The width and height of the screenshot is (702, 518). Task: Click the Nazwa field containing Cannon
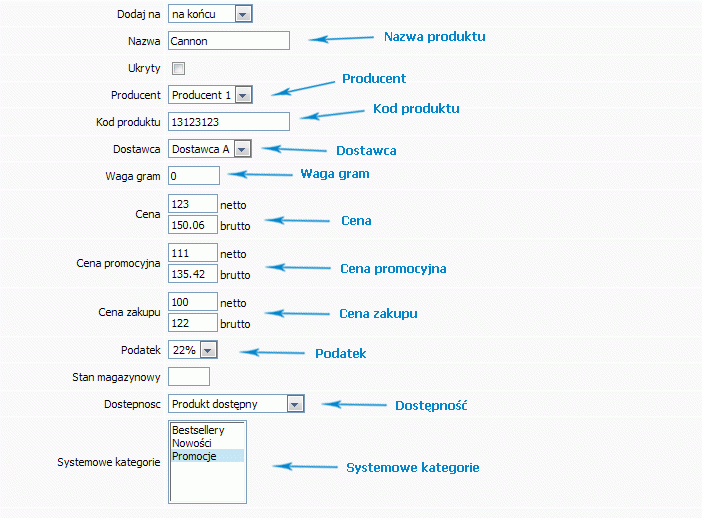point(229,41)
